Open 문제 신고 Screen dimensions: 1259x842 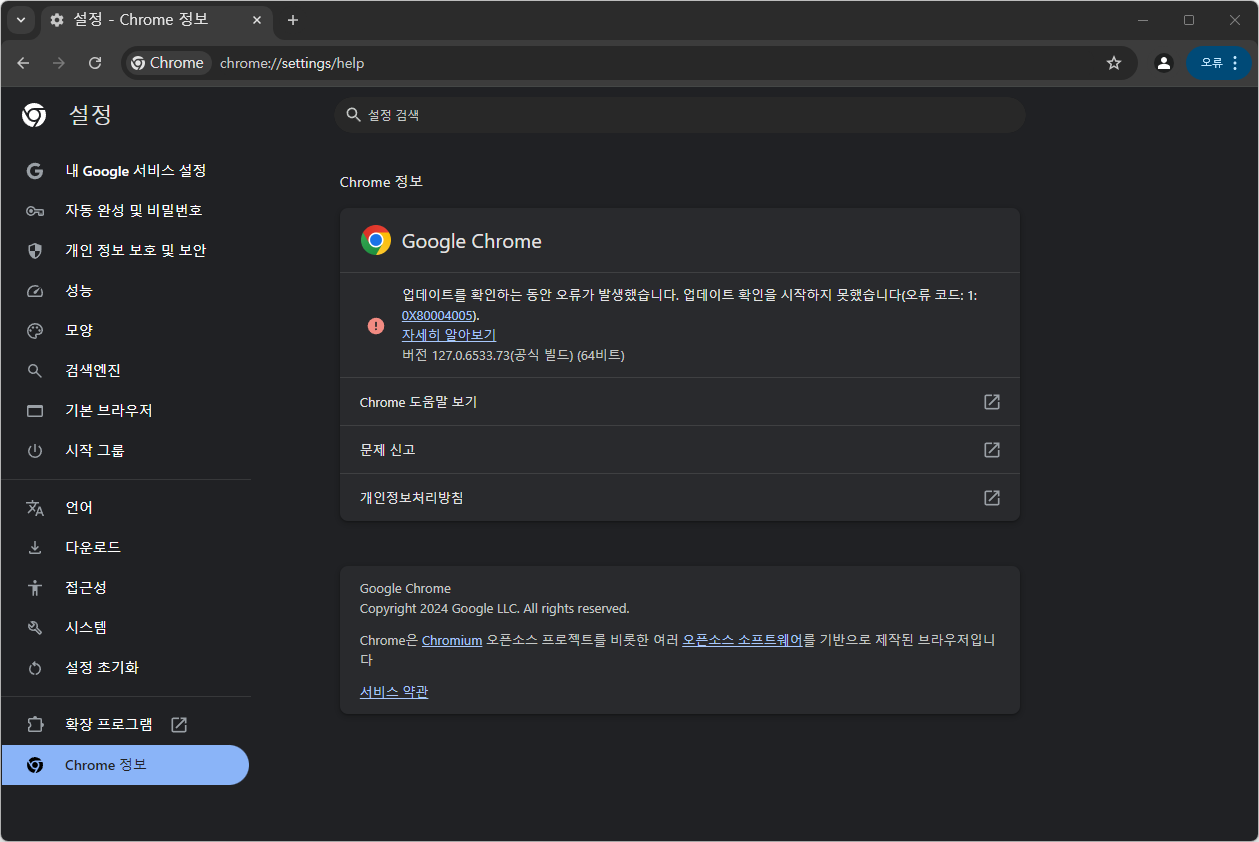click(x=680, y=450)
